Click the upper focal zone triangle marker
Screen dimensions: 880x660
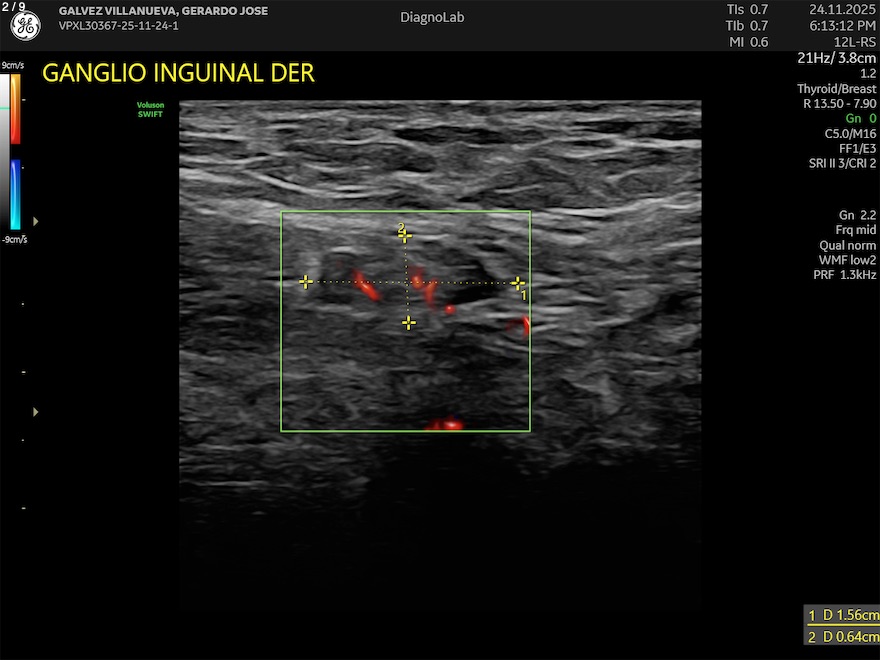click(x=37, y=221)
